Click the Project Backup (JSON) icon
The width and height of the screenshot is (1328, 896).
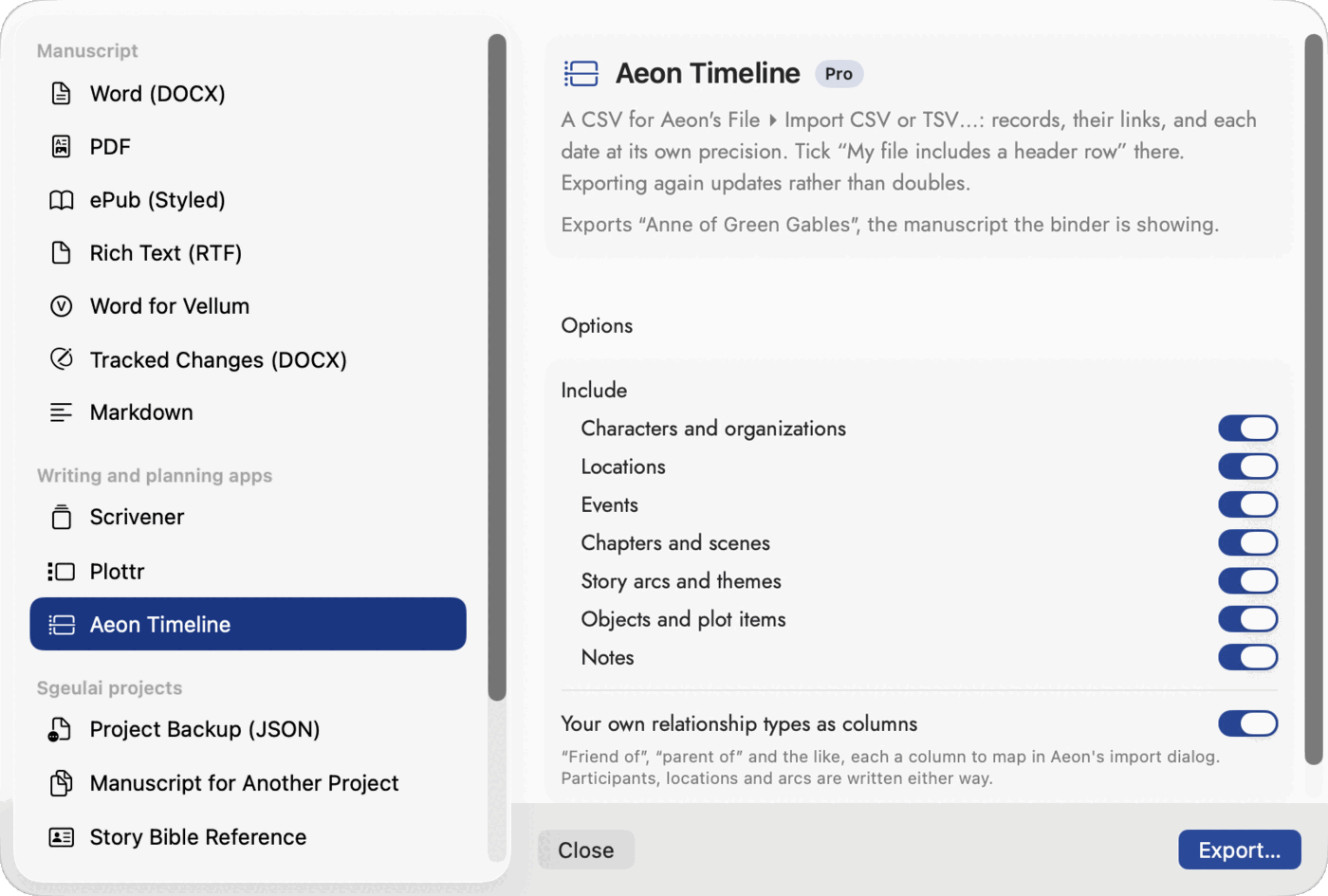(x=61, y=729)
